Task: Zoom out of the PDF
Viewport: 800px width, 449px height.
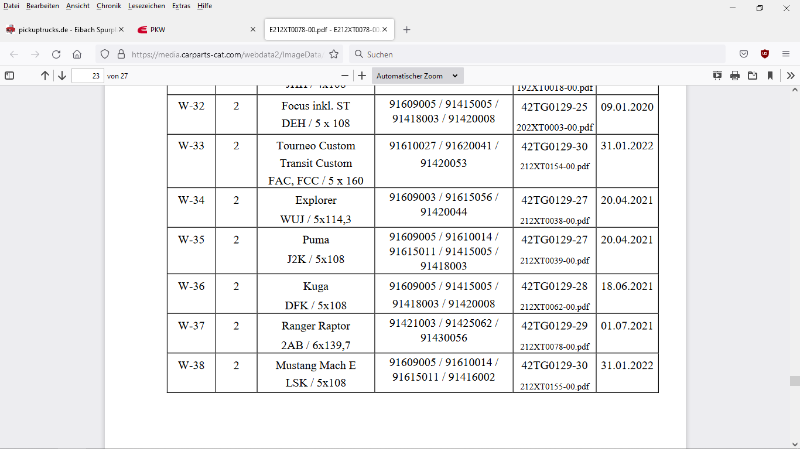Action: [x=344, y=76]
